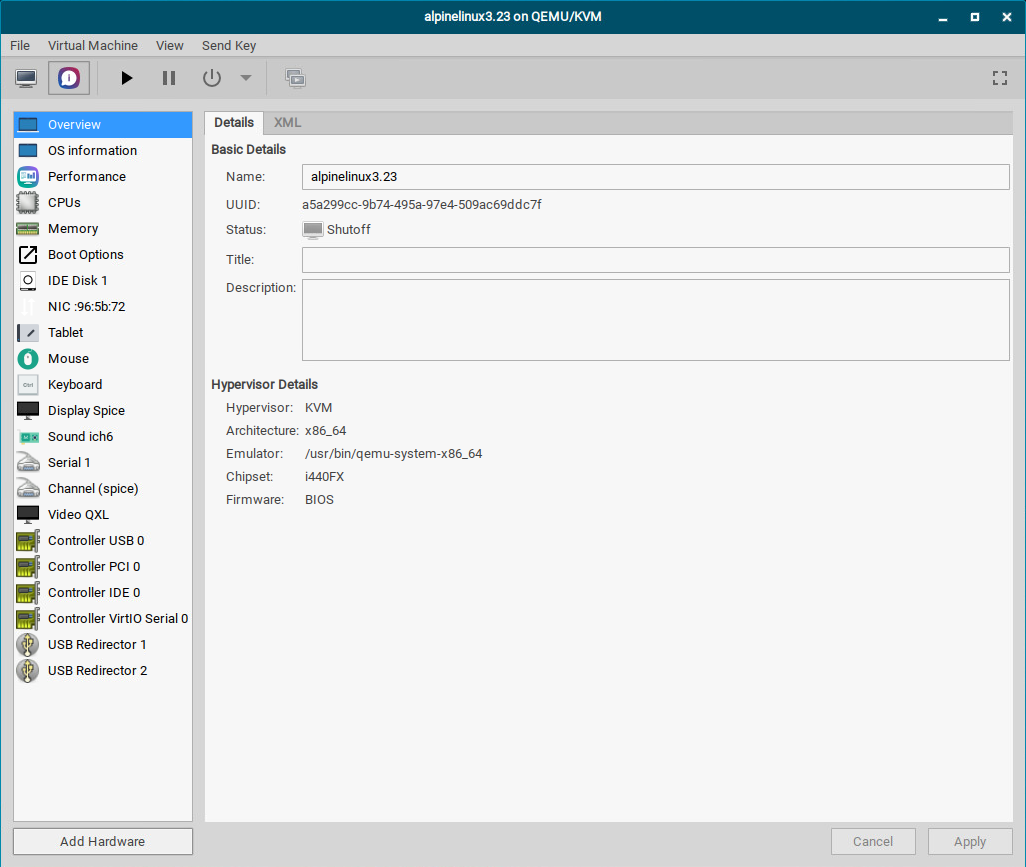Focus the Title input field
The height and width of the screenshot is (867, 1026).
point(656,260)
